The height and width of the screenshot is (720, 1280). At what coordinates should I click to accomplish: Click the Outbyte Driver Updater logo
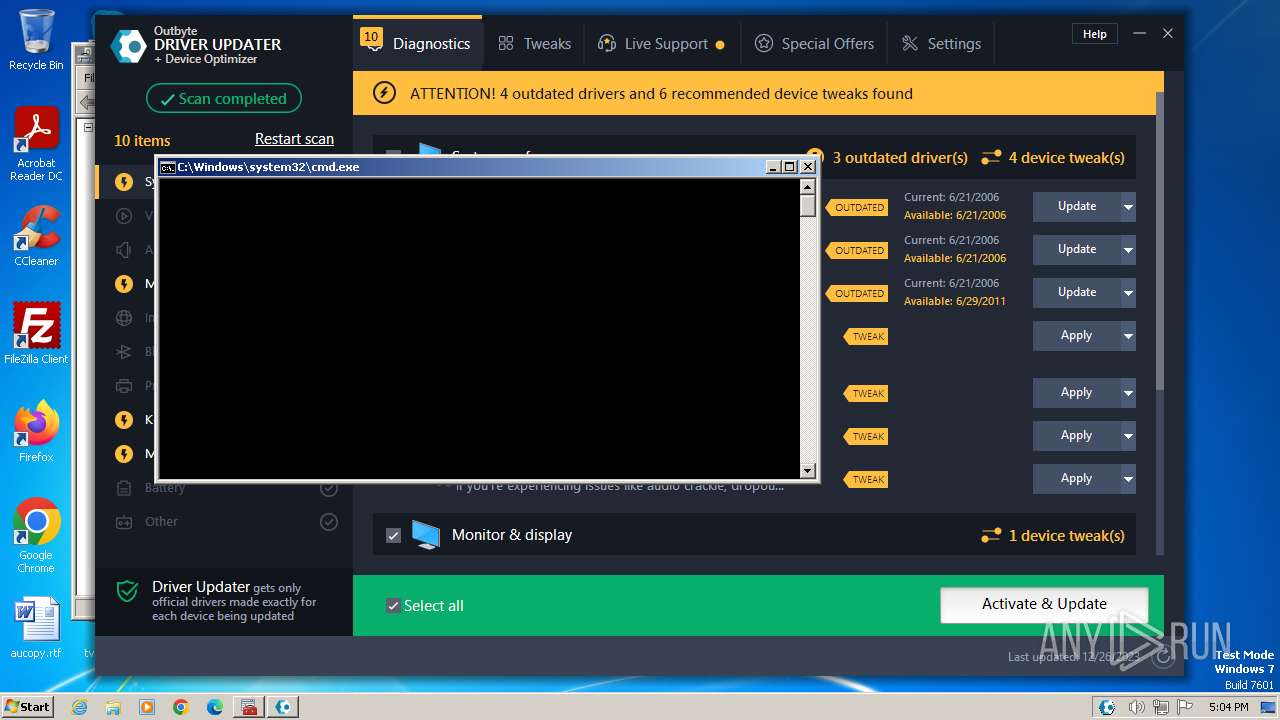(x=128, y=46)
